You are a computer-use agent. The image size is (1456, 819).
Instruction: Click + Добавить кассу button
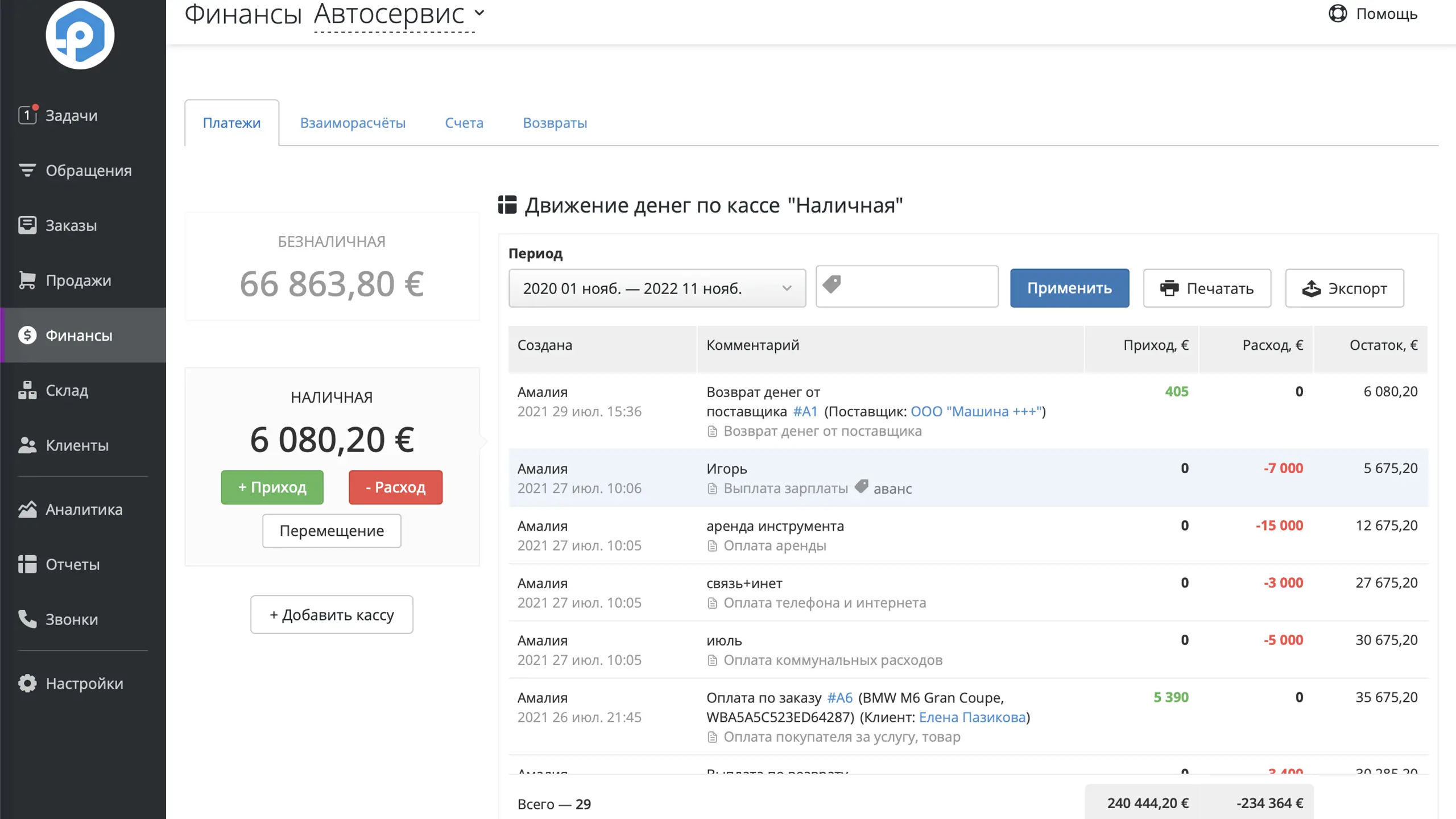click(332, 614)
